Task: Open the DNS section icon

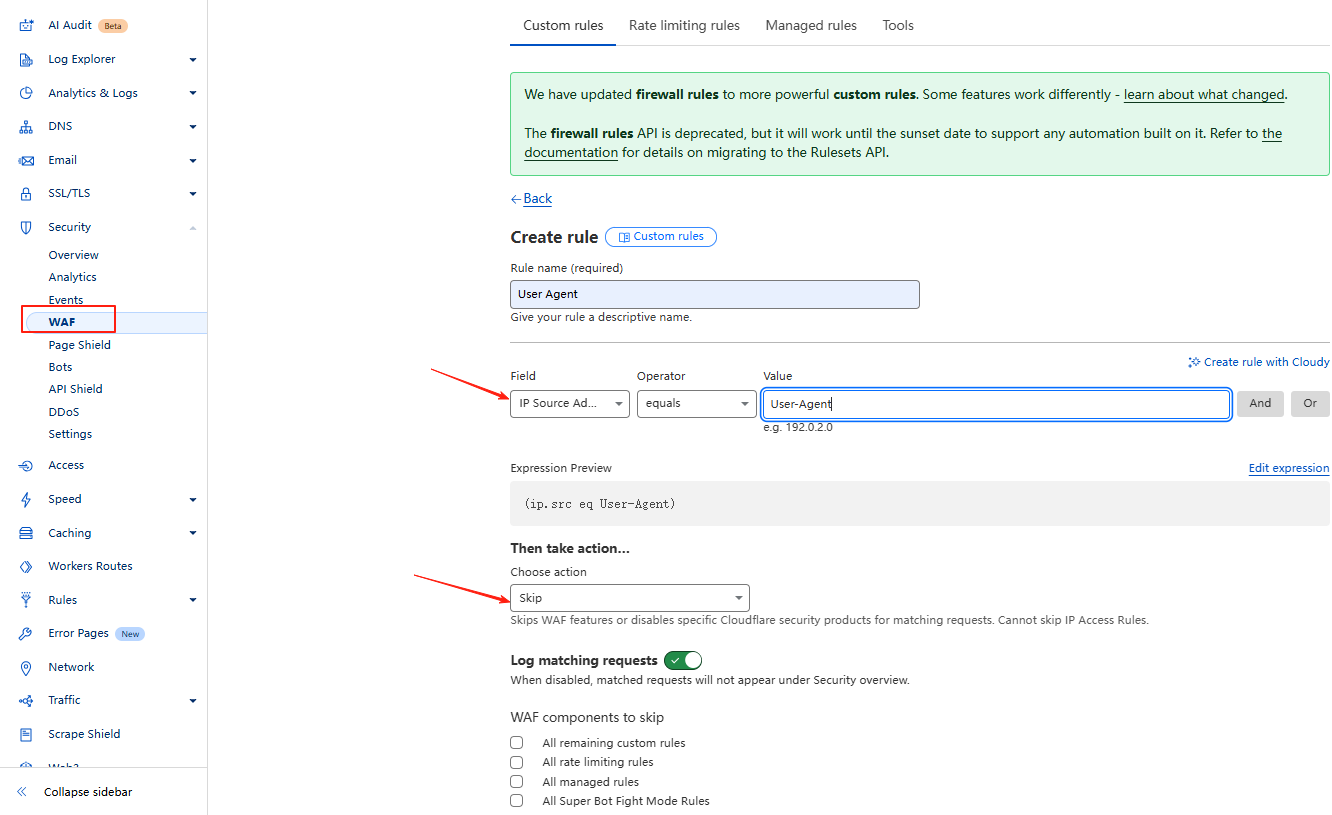Action: 25,125
